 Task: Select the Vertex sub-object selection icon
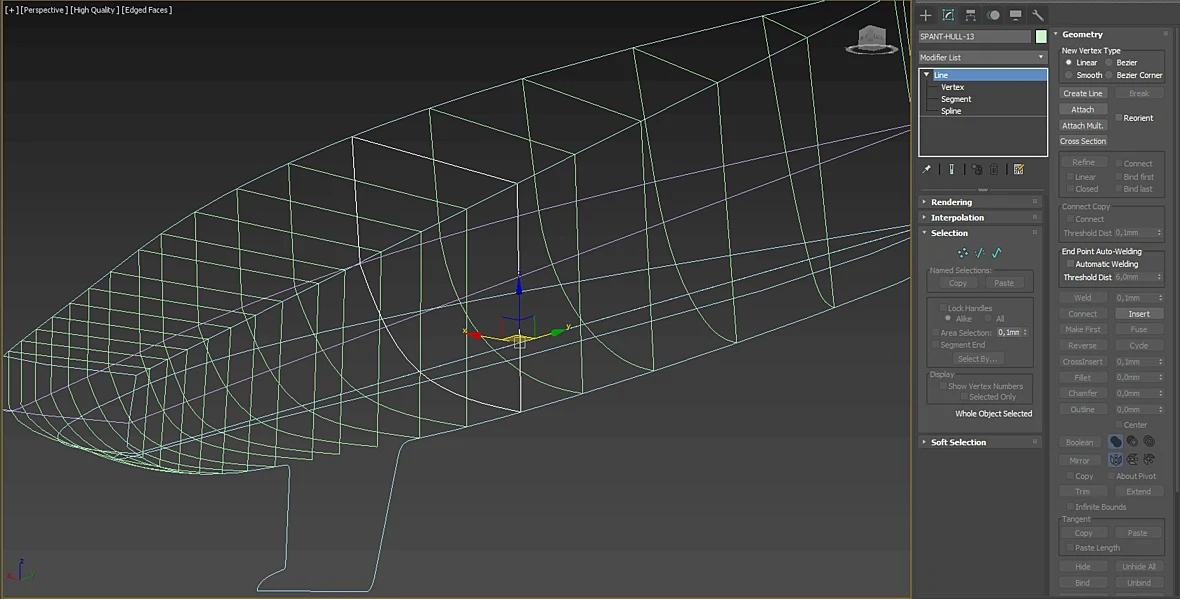(963, 253)
